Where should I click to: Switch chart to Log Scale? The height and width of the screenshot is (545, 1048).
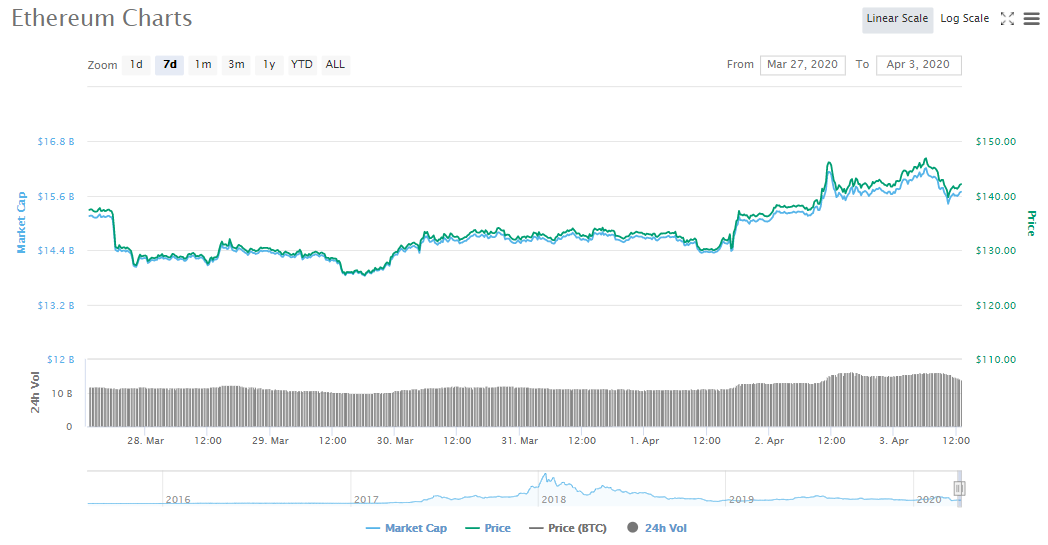point(964,19)
